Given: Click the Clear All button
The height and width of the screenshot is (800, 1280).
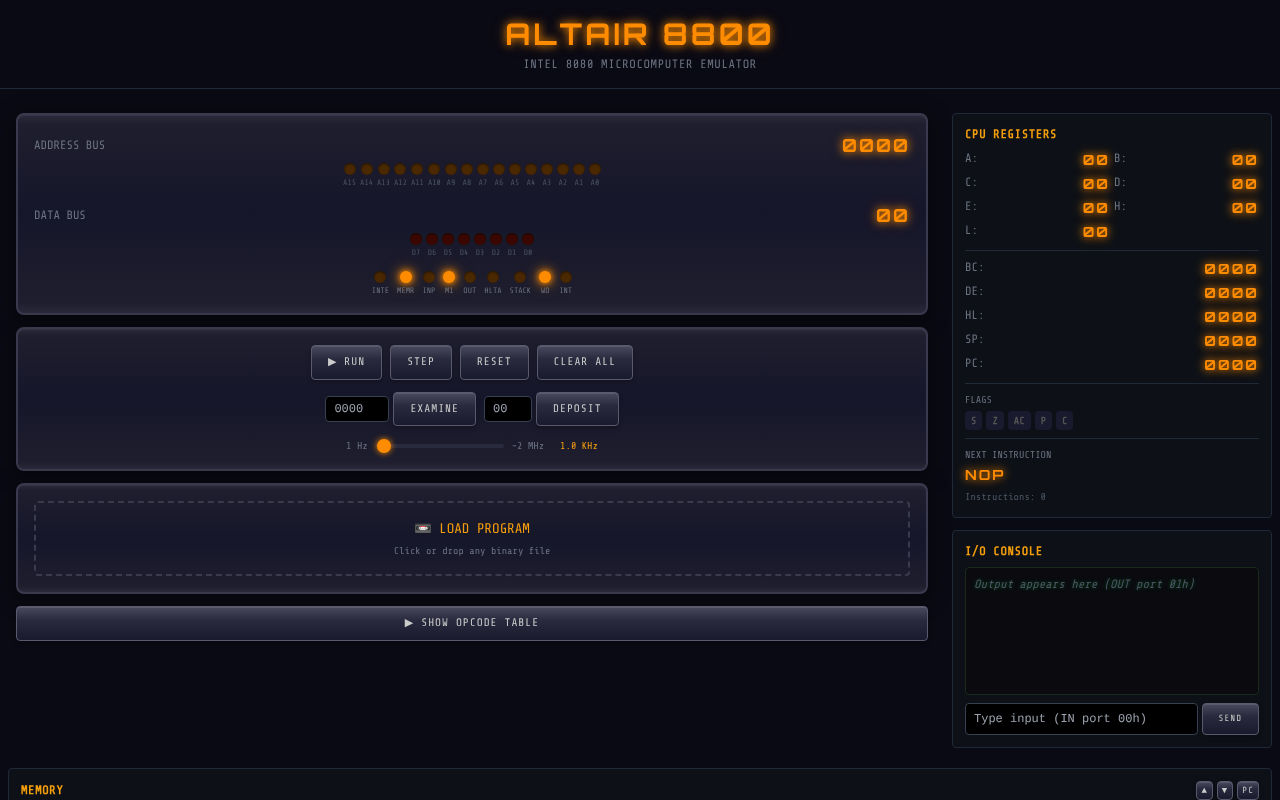Looking at the screenshot, I should coord(585,362).
